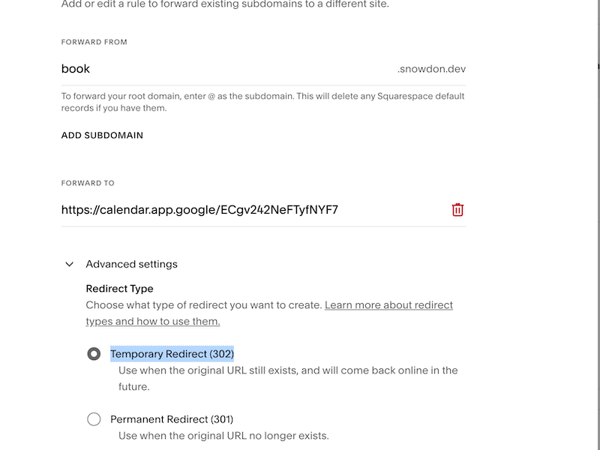
Task: Click the temporary redirect description text
Action: (287, 377)
